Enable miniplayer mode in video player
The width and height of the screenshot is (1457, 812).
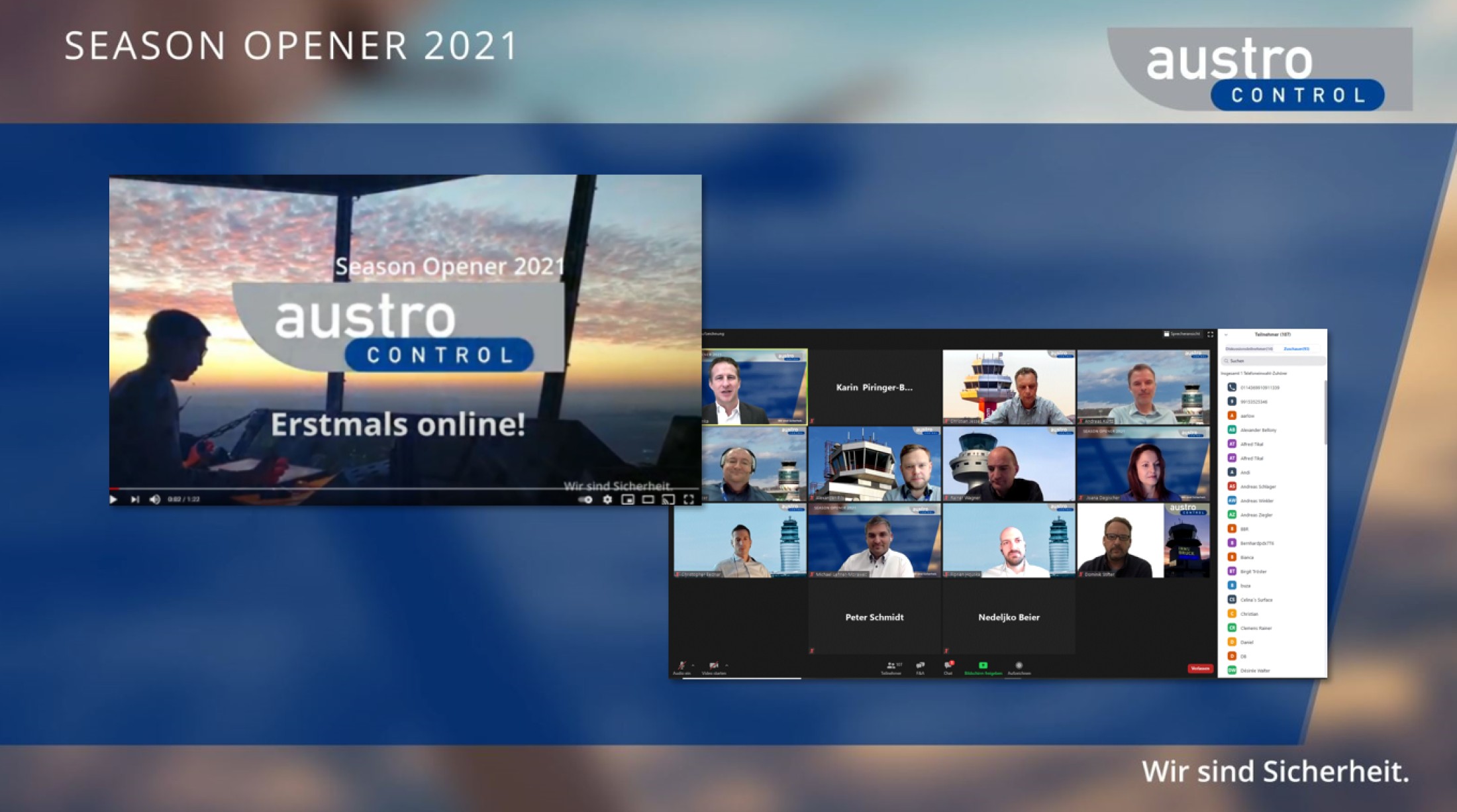pos(628,499)
